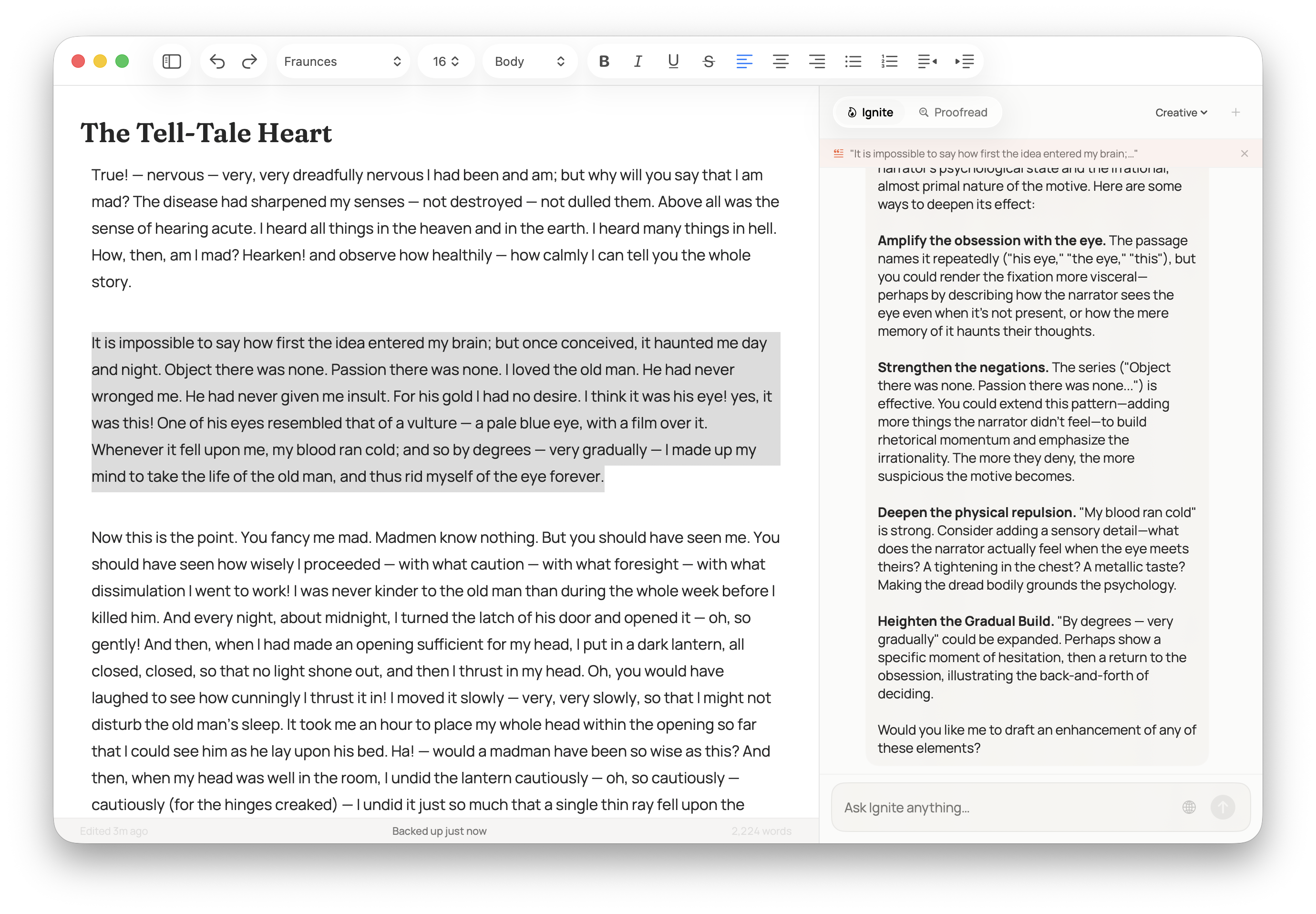This screenshot has height=914, width=1316.
Task: Apply a numbered list
Action: 889,61
